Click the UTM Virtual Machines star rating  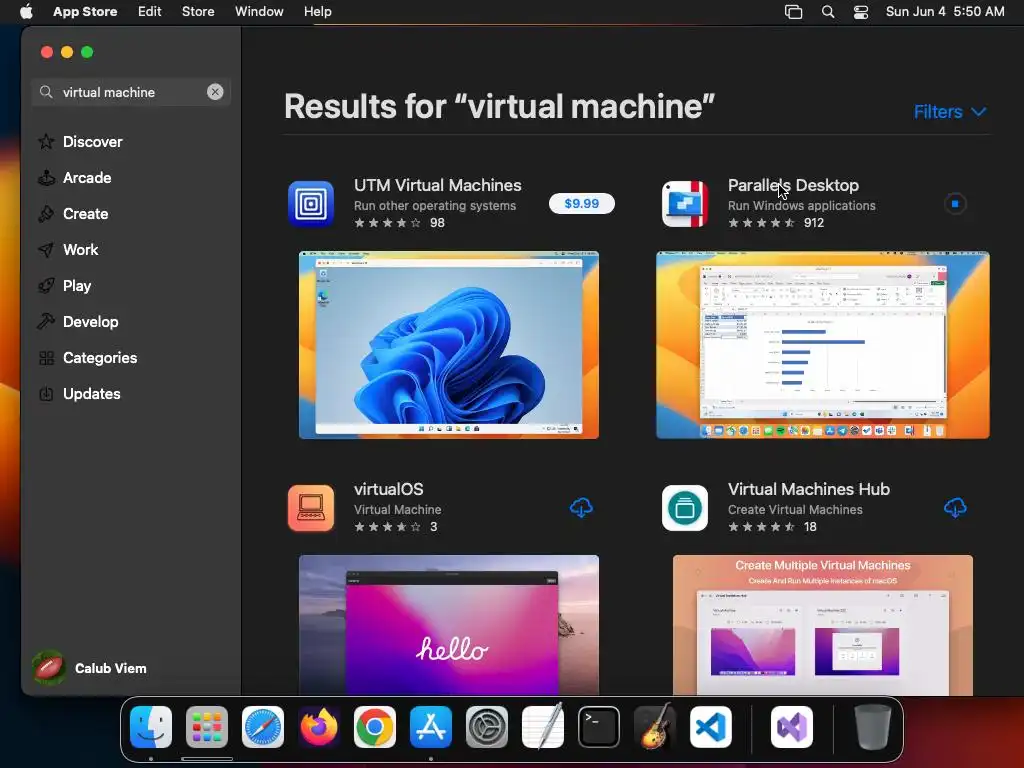388,223
